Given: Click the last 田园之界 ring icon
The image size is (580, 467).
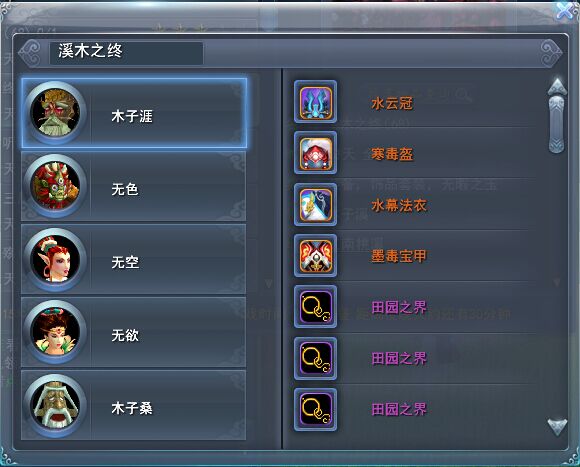Looking at the screenshot, I should (x=316, y=410).
